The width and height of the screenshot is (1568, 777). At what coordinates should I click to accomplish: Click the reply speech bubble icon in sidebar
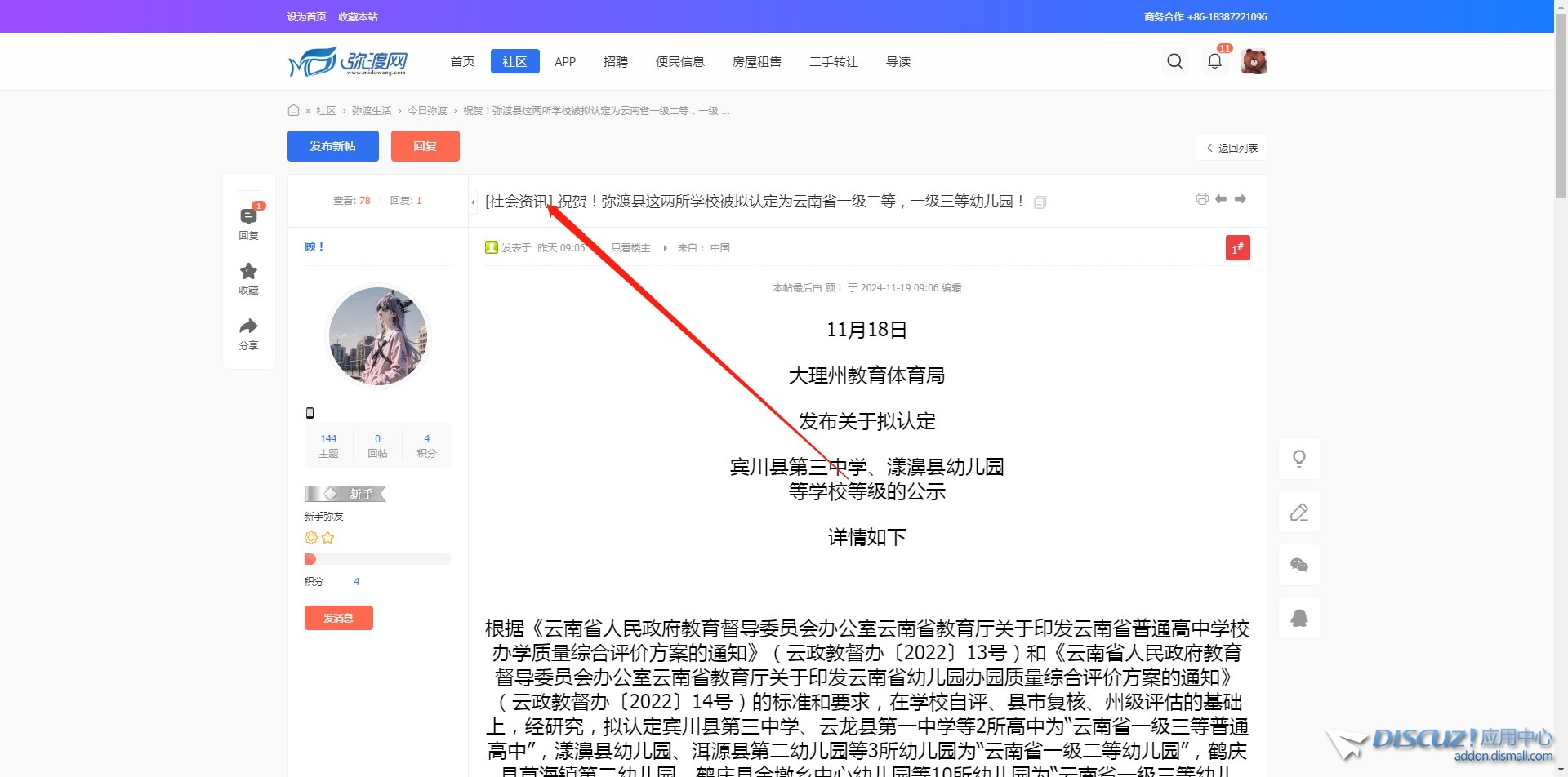click(x=248, y=217)
